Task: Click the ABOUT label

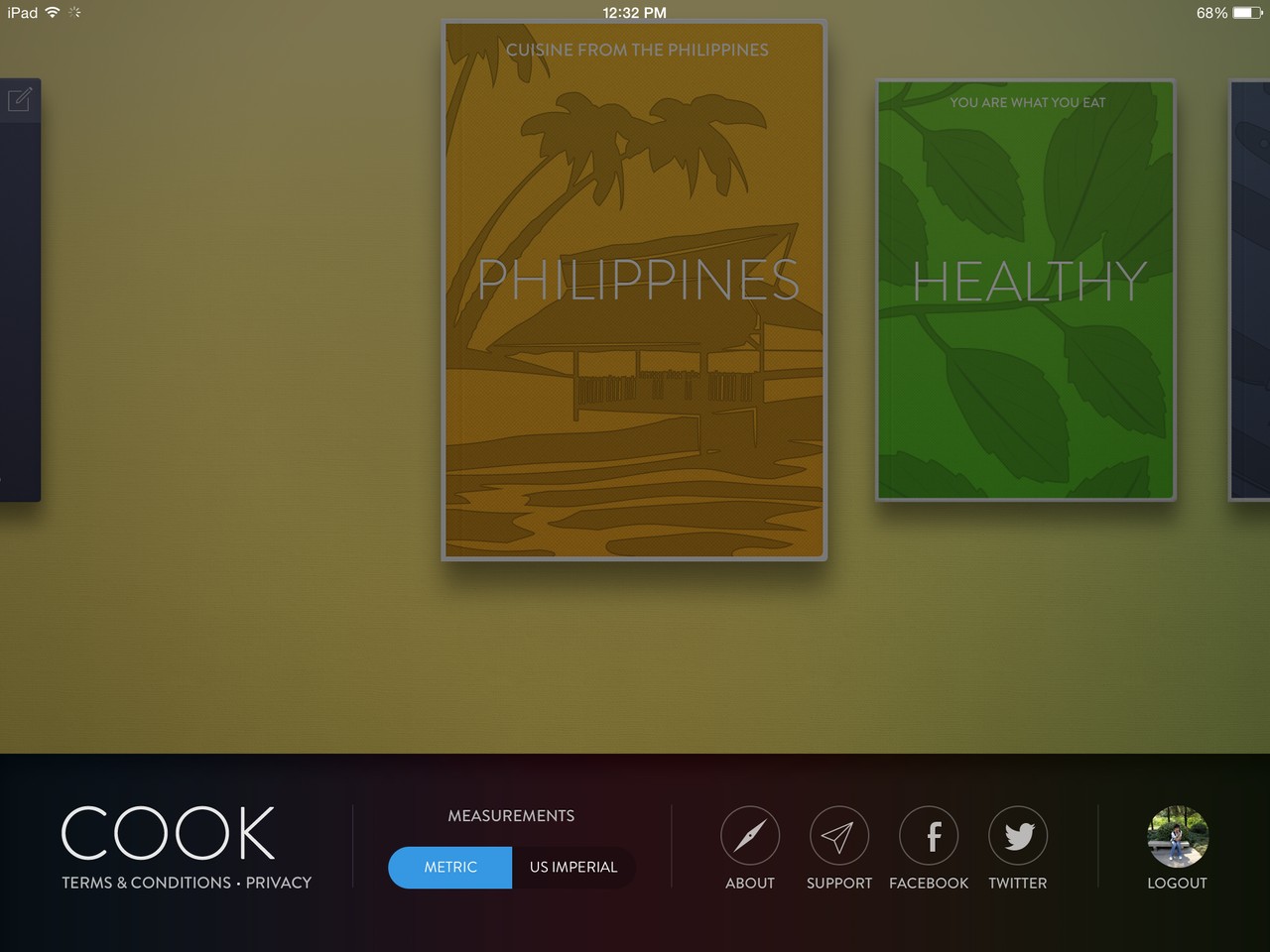Action: (750, 883)
